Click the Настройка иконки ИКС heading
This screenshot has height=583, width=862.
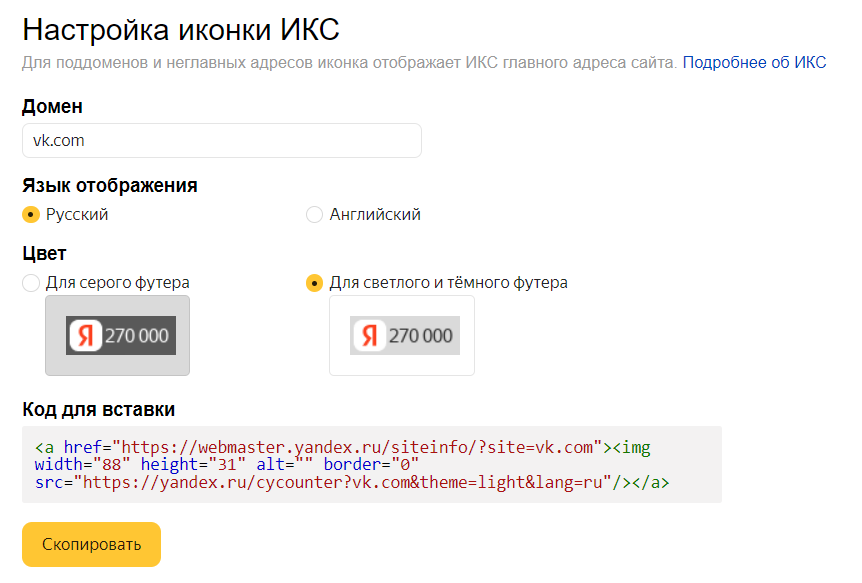pos(181,29)
